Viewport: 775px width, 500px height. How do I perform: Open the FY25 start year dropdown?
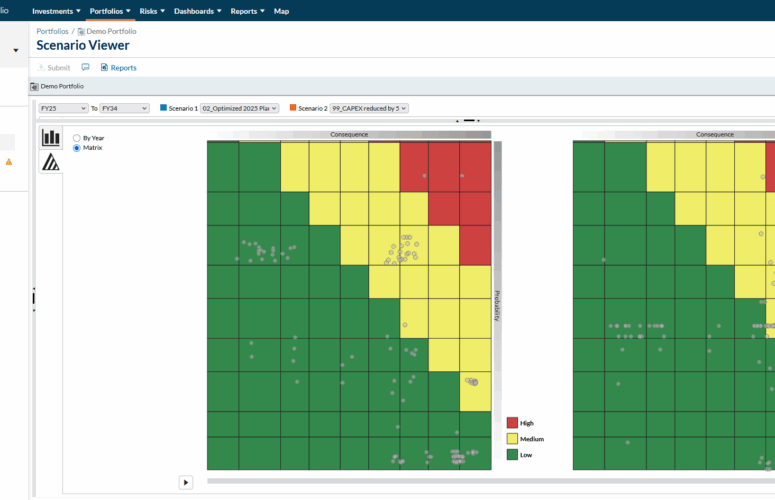pyautogui.click(x=63, y=108)
